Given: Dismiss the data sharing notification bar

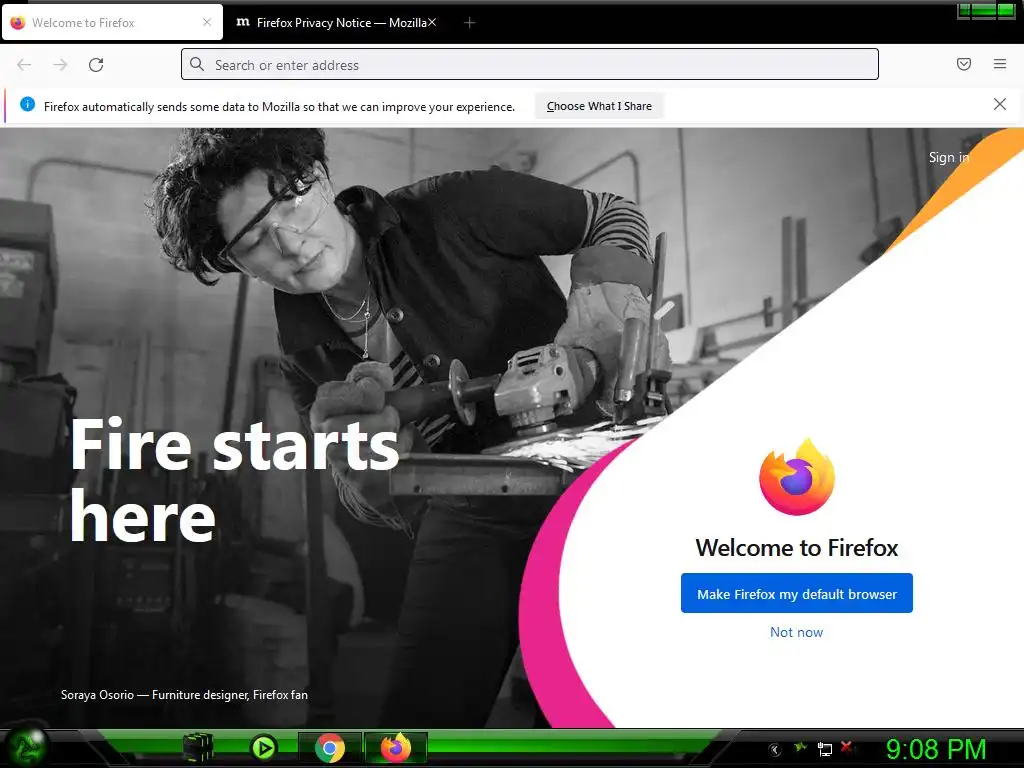Looking at the screenshot, I should [x=999, y=104].
